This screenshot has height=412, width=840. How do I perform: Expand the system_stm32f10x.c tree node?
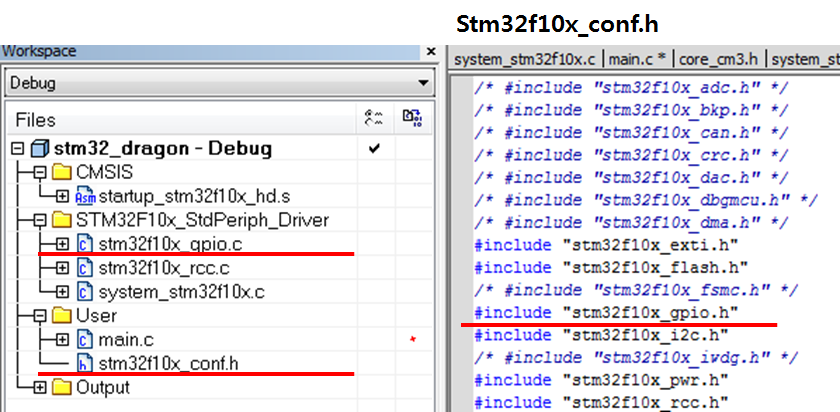(63, 291)
